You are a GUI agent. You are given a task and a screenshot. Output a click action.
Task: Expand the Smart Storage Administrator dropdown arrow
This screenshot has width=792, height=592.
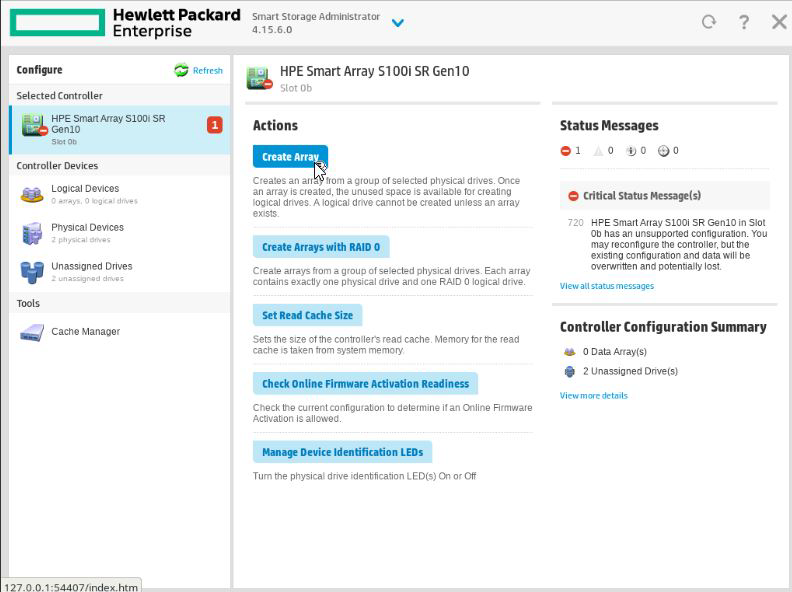point(398,23)
